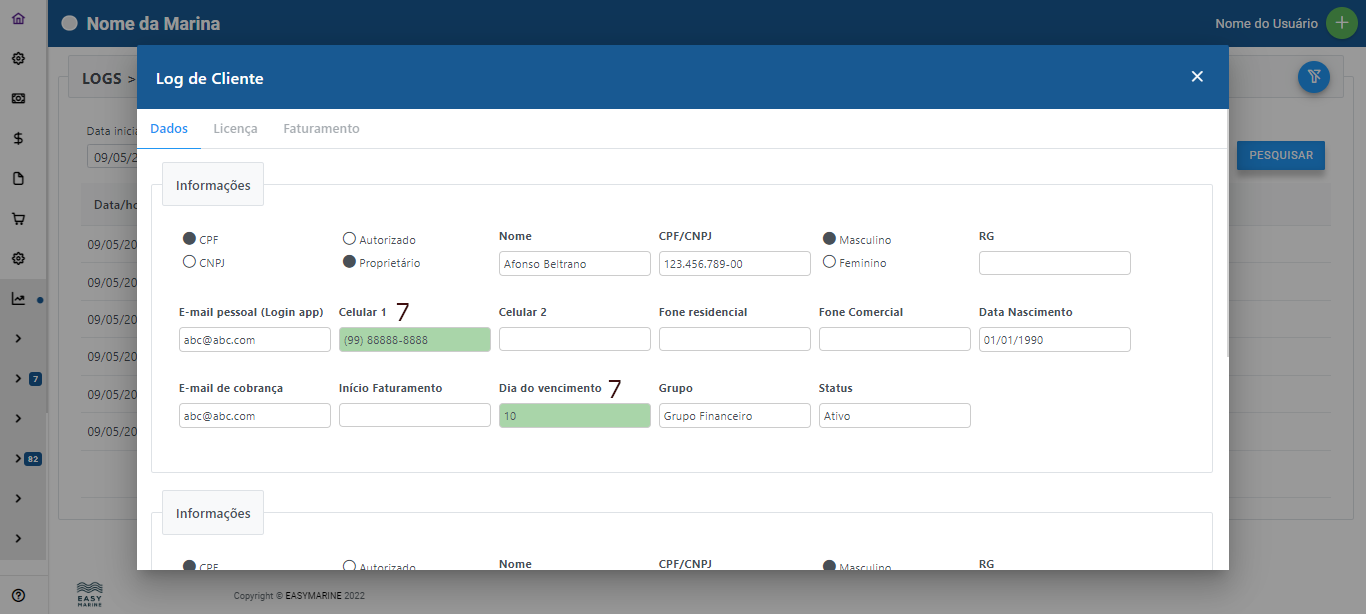
Task: Close the Log de Cliente dialog
Action: point(1197,77)
